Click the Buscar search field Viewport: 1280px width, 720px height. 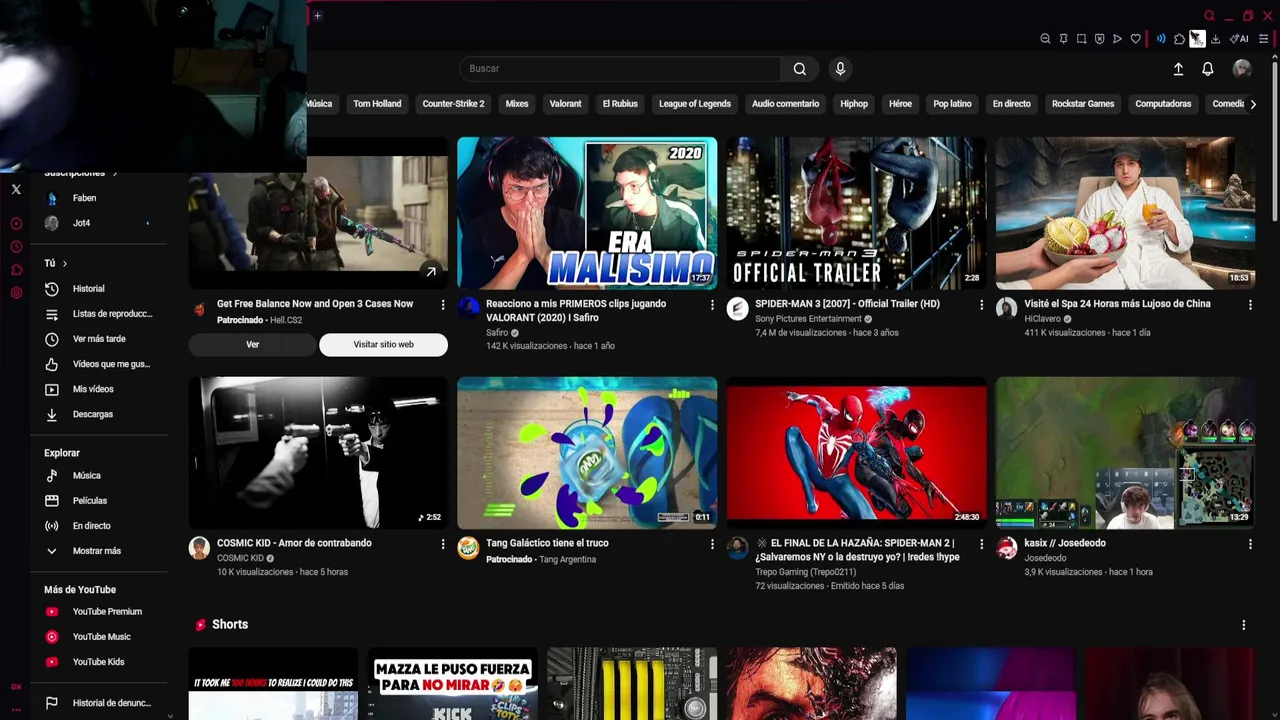pyautogui.click(x=620, y=69)
